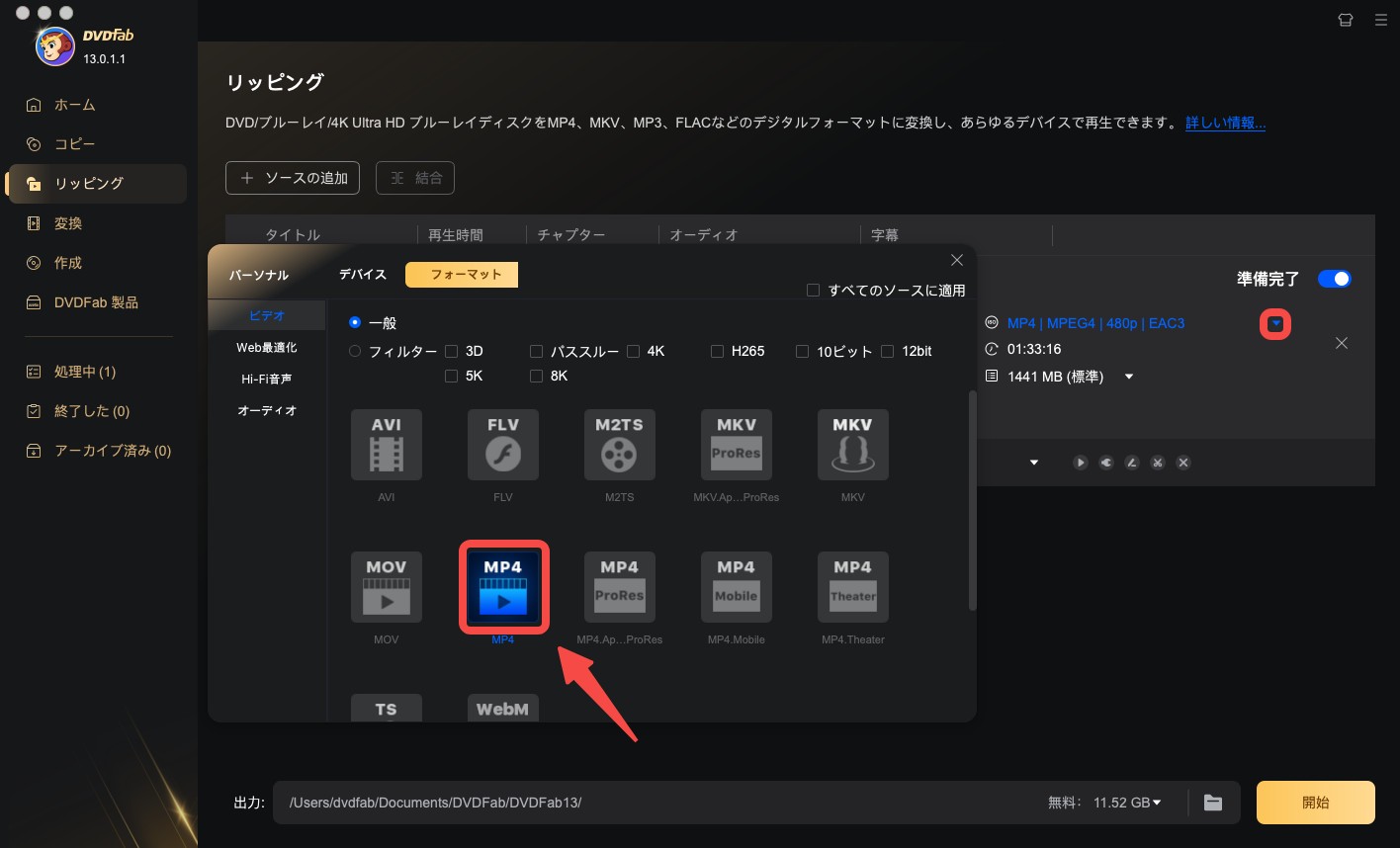
Task: Click the round X icon in the toolbar row
Action: 1183,463
